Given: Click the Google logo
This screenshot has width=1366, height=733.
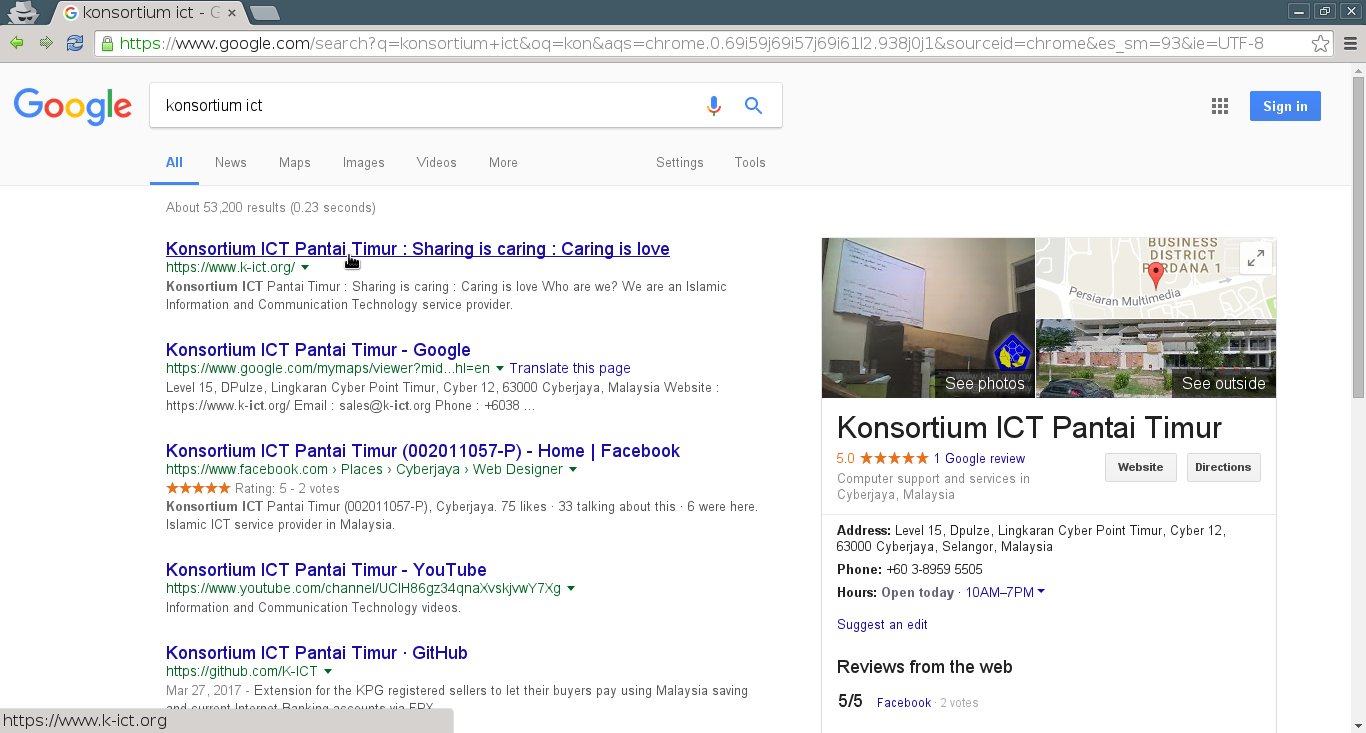Looking at the screenshot, I should pos(72,106).
